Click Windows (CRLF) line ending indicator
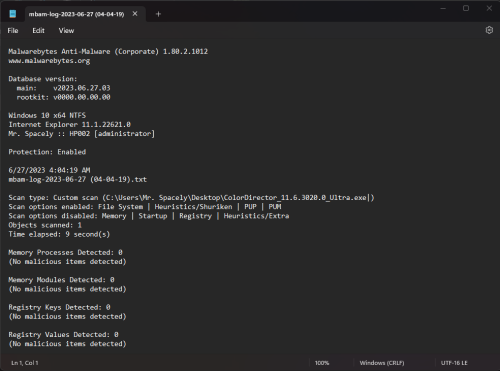500x371 pixels. coord(382,363)
